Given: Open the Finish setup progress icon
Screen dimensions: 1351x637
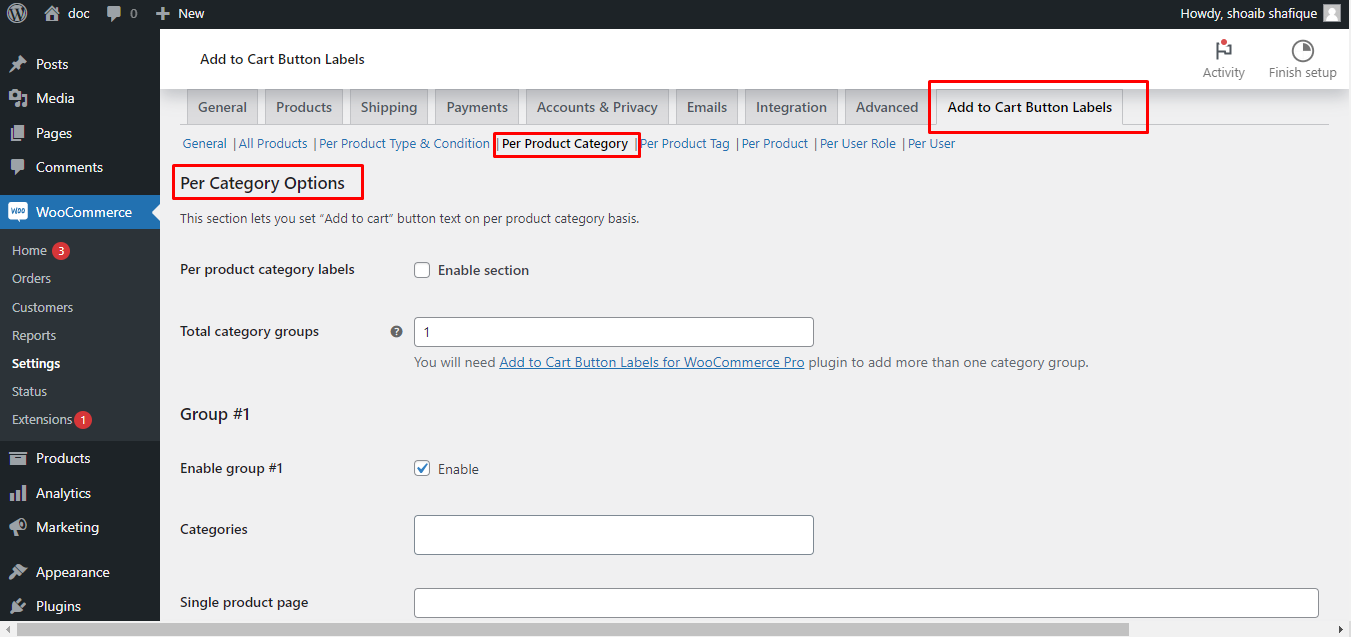Looking at the screenshot, I should [x=1302, y=59].
